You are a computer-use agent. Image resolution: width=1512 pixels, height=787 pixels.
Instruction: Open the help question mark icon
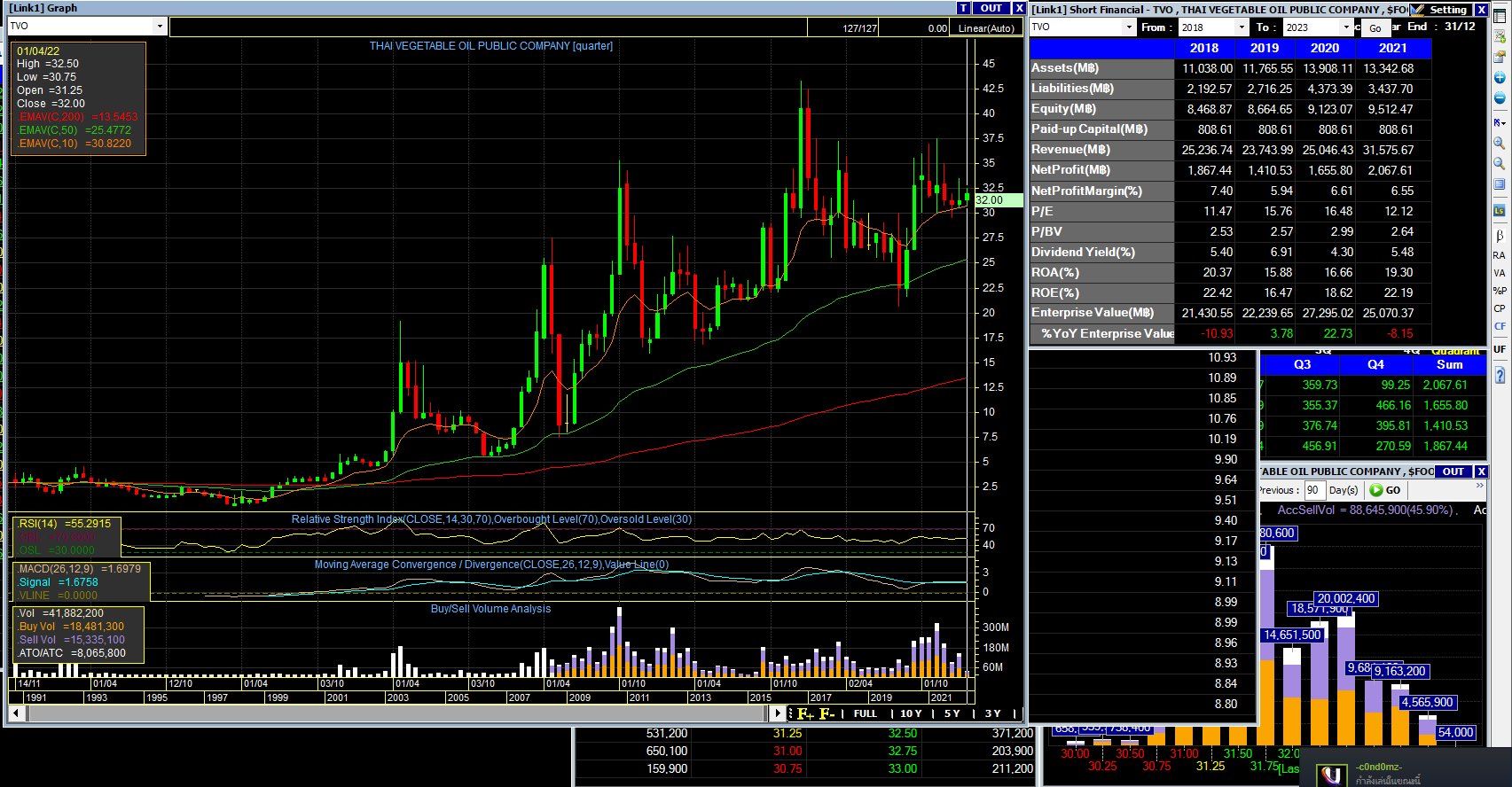[x=1500, y=376]
